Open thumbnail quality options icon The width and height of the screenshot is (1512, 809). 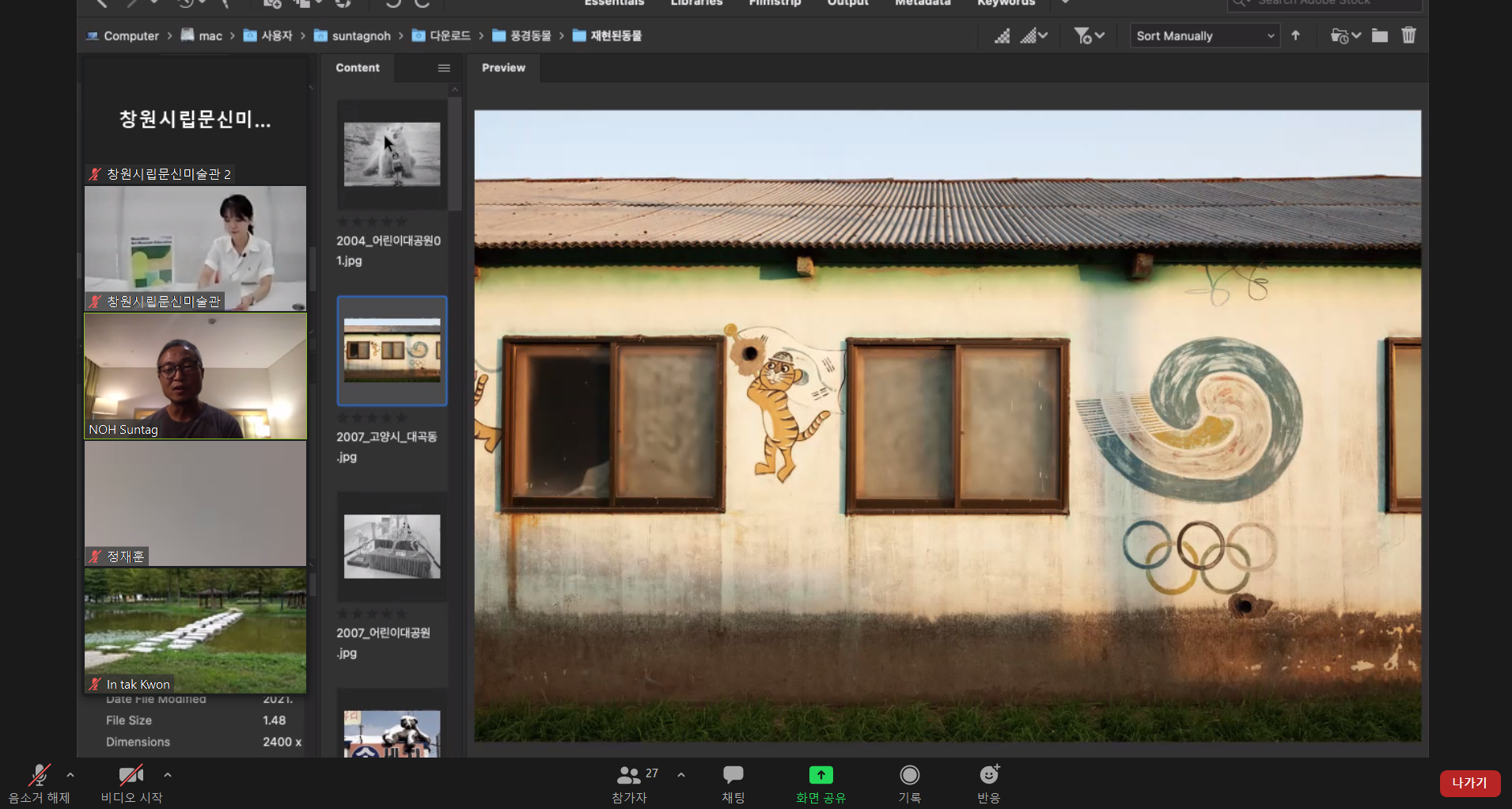tap(1002, 36)
